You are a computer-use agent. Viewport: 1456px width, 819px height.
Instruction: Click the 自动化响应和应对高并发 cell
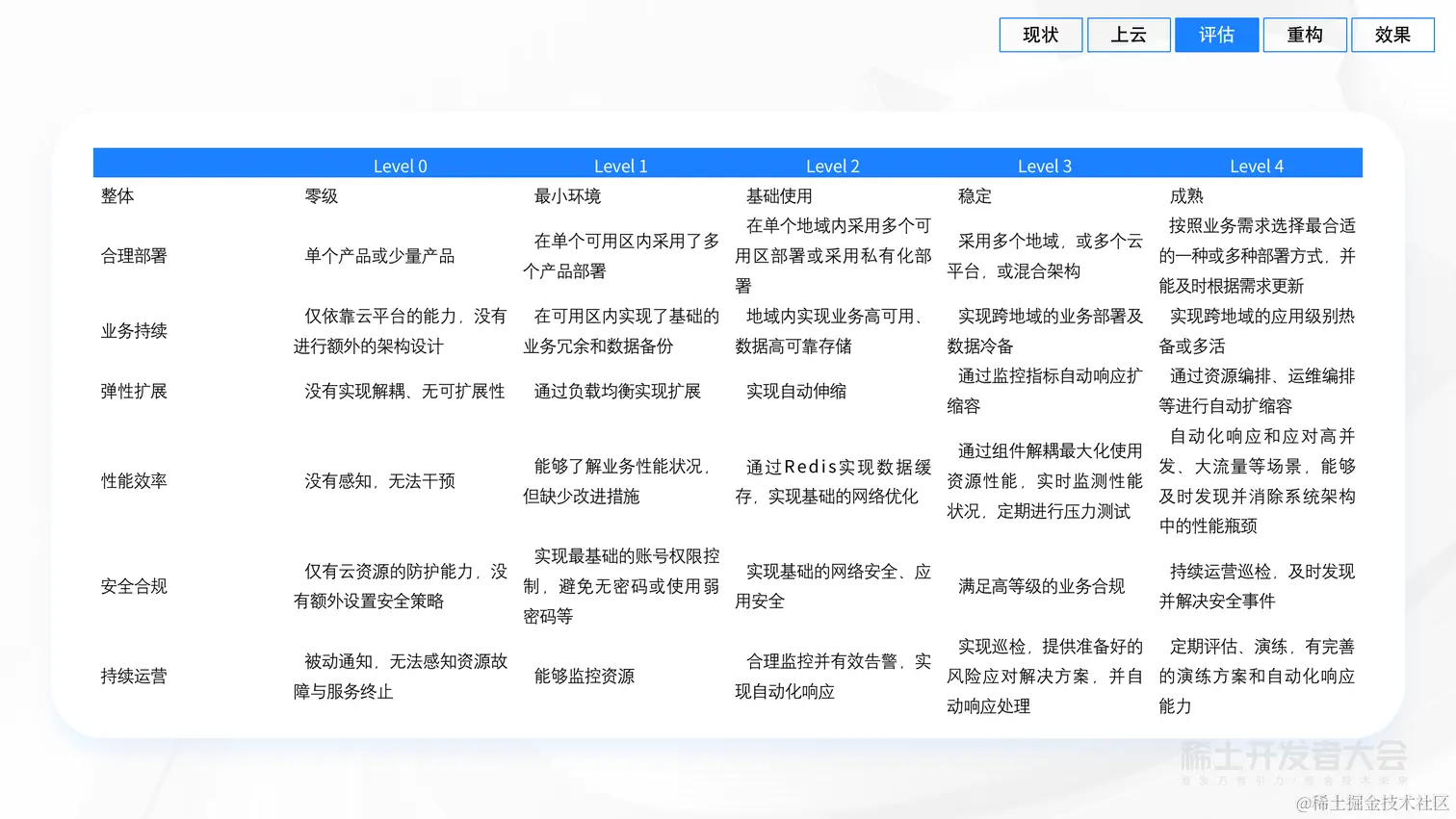pos(1257,480)
